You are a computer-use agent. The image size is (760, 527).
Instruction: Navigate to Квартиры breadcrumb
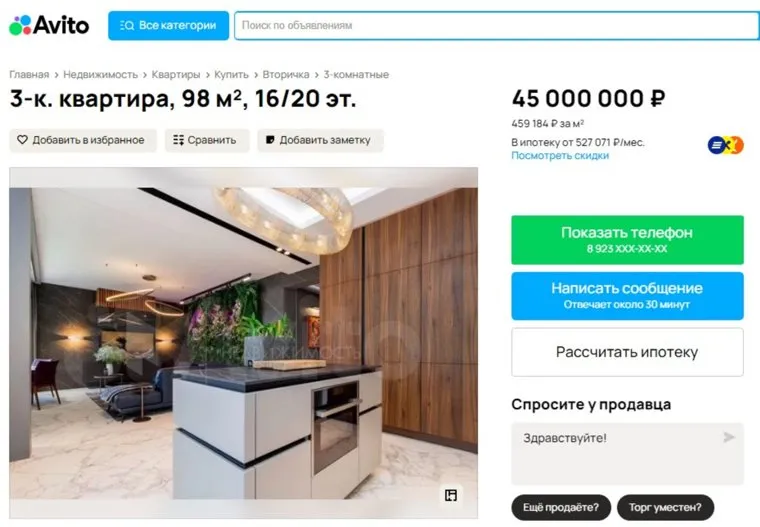click(176, 75)
